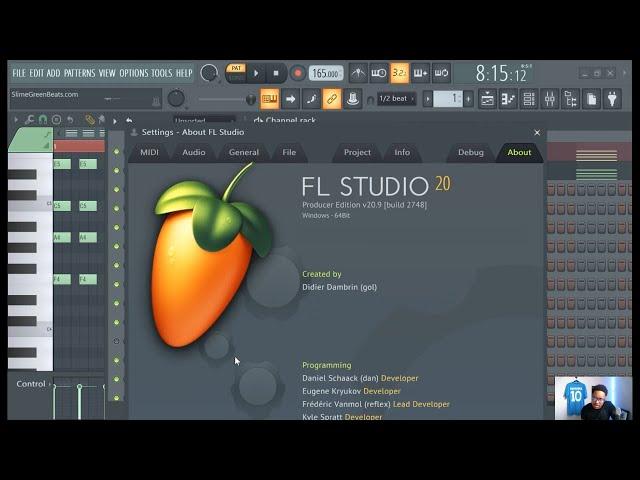Open the Piano roll view icon
The image size is (640, 480).
(x=508, y=99)
